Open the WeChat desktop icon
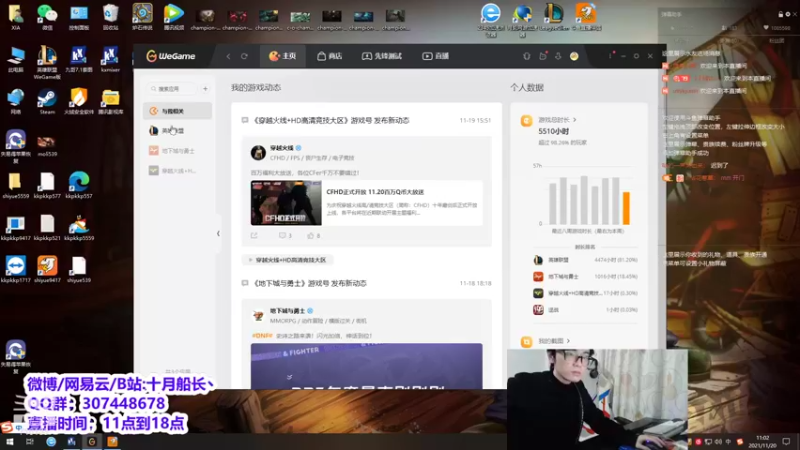 click(47, 16)
